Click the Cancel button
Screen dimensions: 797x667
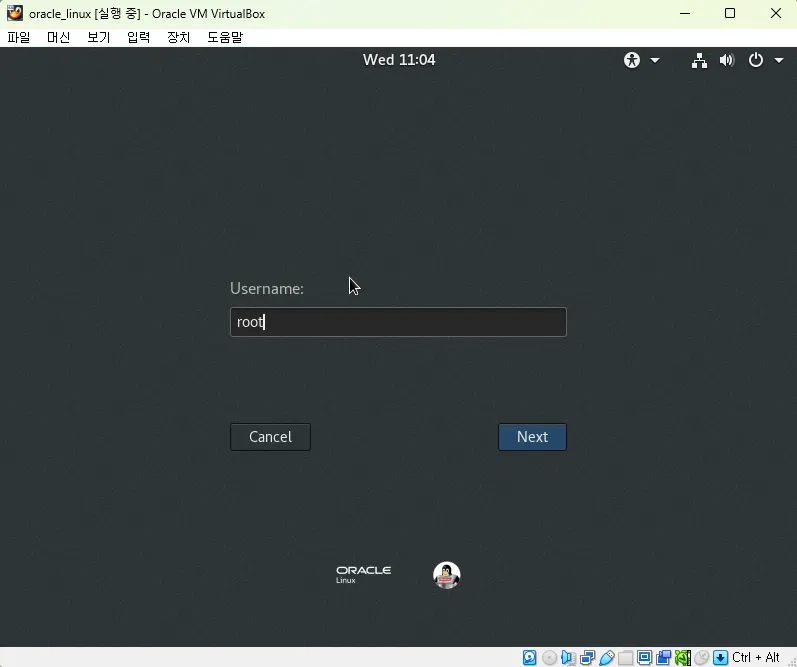click(x=270, y=437)
